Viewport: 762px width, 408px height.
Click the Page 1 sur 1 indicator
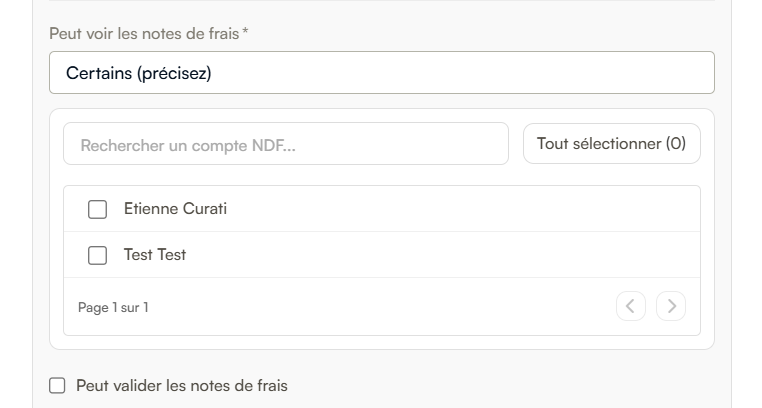click(x=113, y=307)
